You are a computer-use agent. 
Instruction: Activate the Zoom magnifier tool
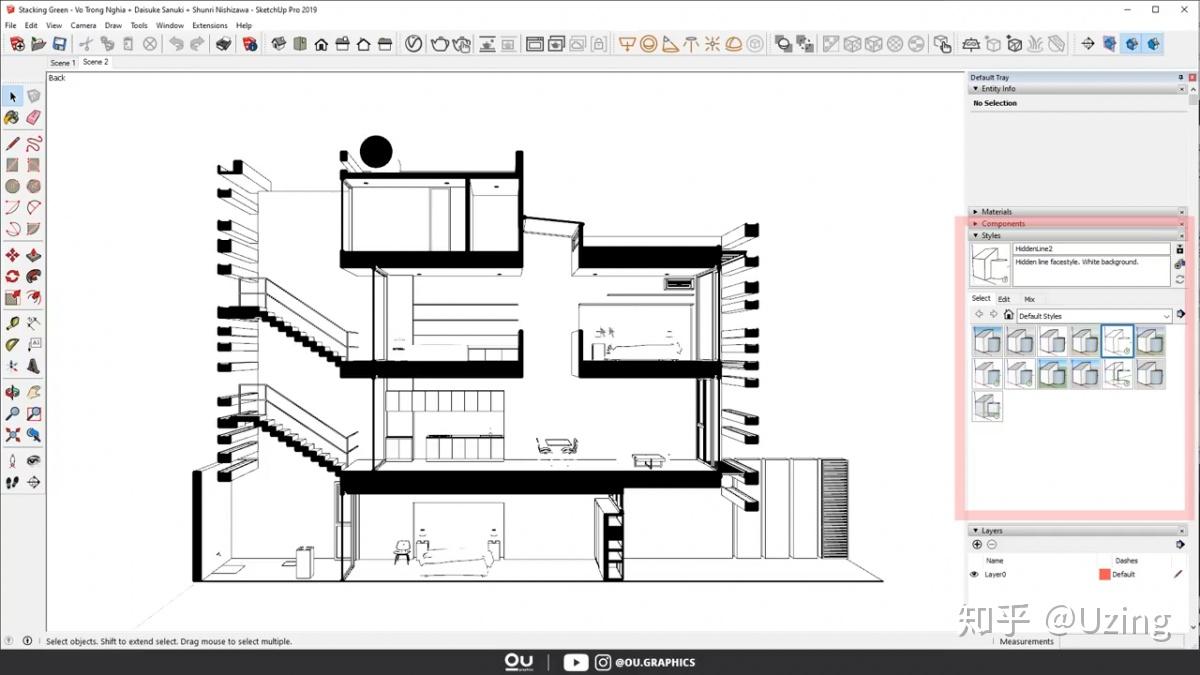(12, 413)
